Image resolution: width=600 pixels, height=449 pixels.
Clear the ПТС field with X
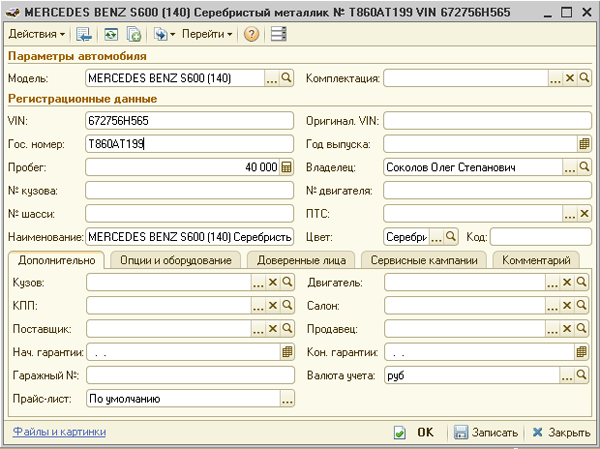tap(584, 214)
